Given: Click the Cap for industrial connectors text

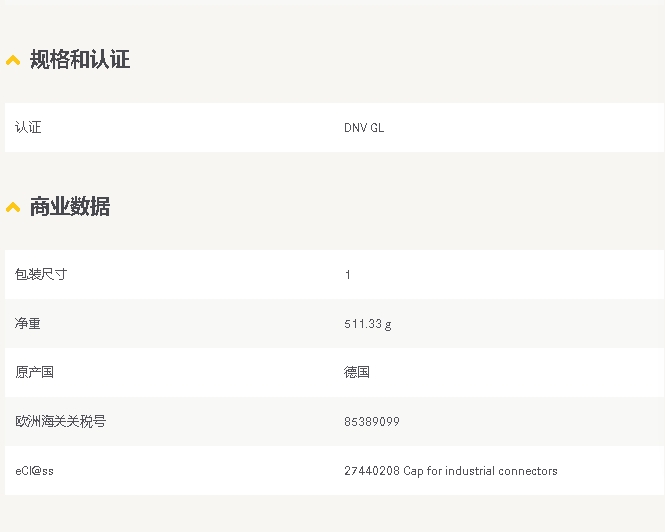Looking at the screenshot, I should [x=481, y=471].
